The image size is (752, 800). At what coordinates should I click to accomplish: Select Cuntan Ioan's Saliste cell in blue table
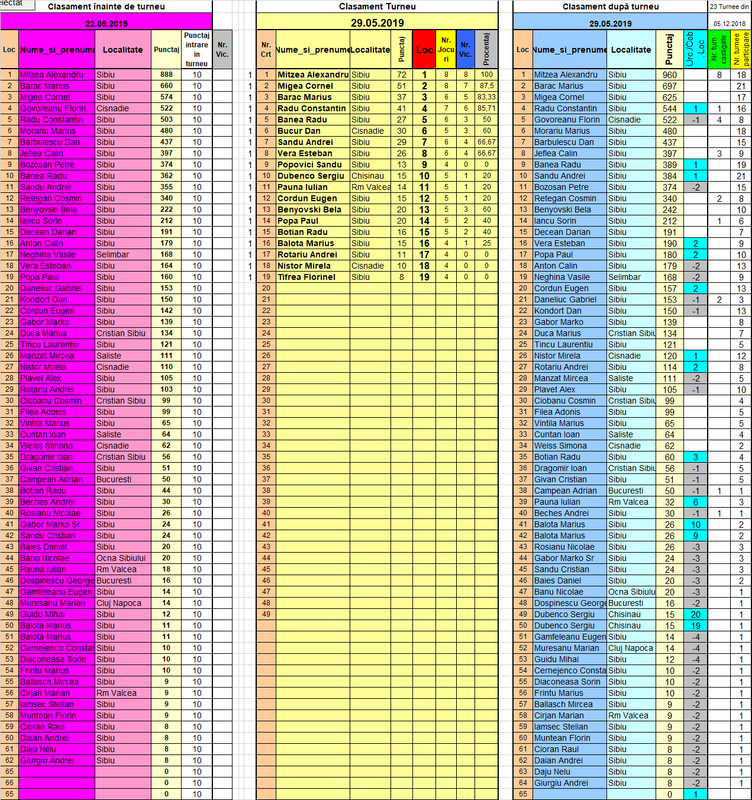[x=631, y=434]
